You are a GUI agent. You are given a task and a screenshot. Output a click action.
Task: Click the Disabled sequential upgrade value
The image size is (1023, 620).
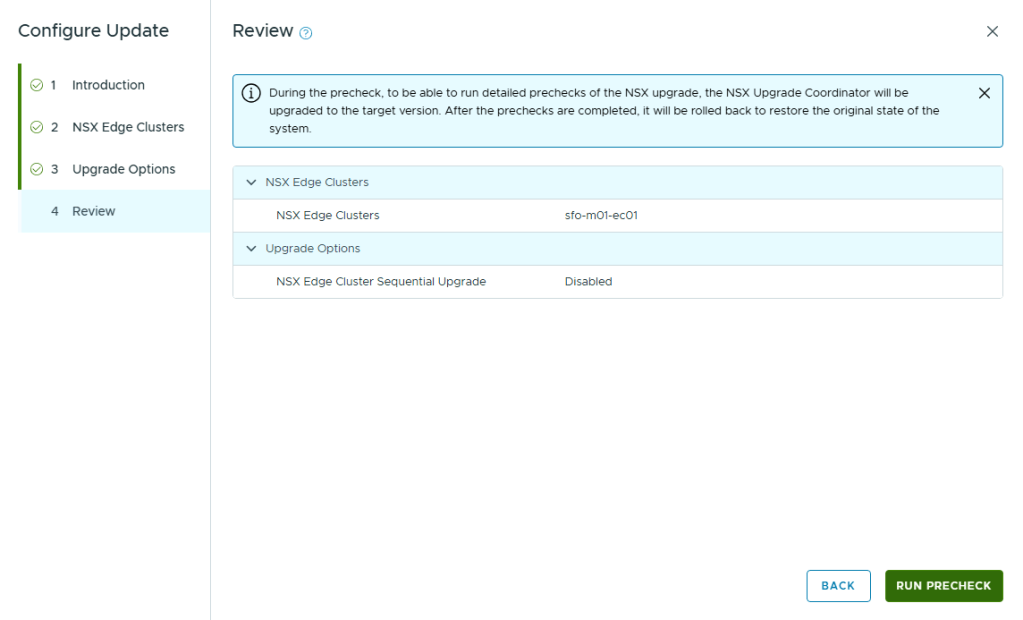tap(588, 282)
